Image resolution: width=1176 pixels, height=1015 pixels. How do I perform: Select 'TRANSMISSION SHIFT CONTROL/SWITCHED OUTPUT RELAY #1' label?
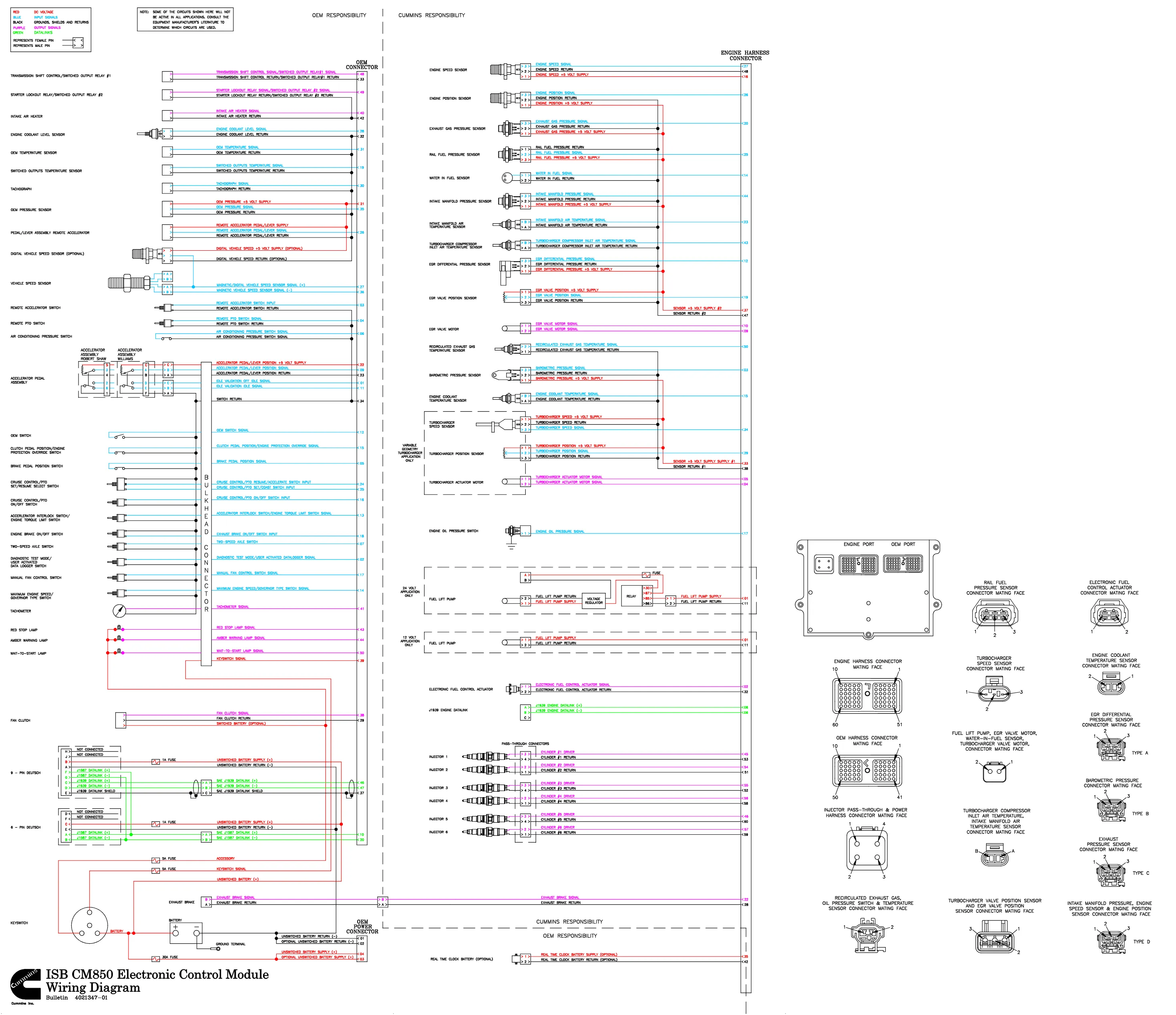61,75
